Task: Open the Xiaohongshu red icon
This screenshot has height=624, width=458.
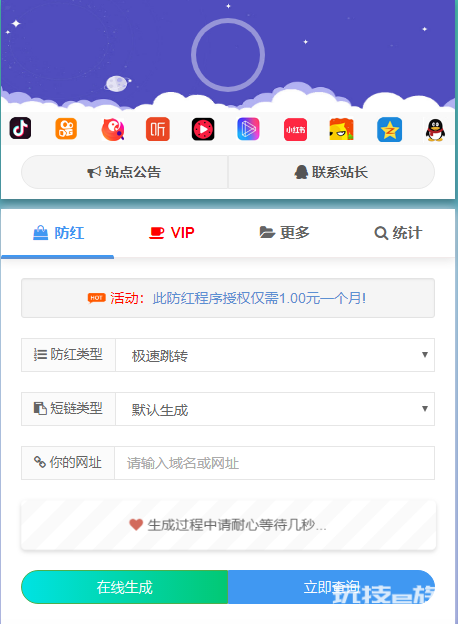Action: 295,130
